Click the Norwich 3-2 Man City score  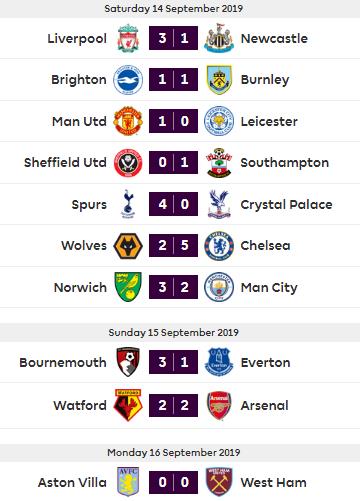tap(173, 287)
